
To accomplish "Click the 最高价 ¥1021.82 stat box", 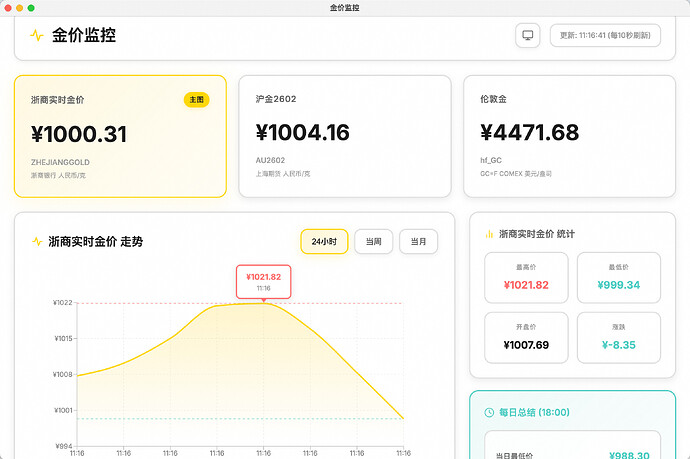I will (526, 277).
